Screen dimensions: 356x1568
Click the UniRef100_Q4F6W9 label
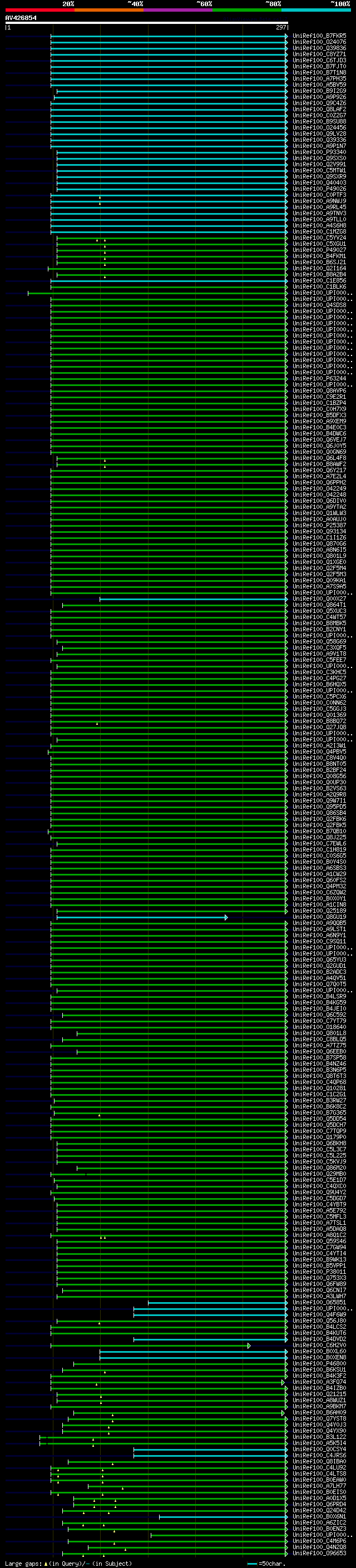(319, 1314)
